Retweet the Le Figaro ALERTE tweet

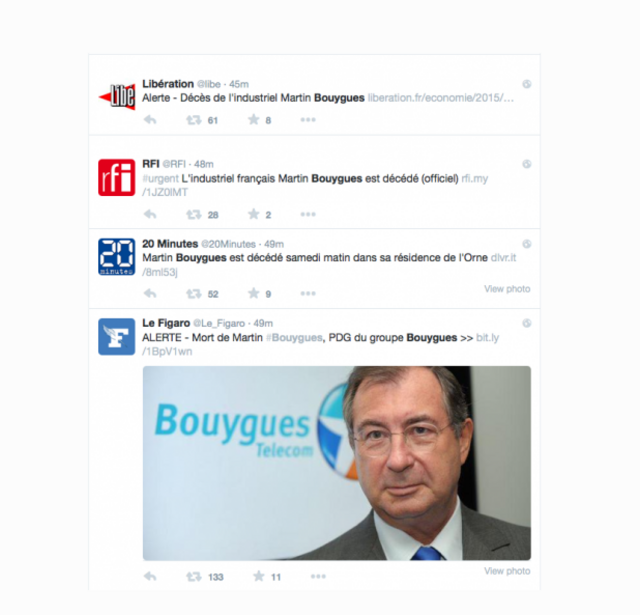point(193,577)
